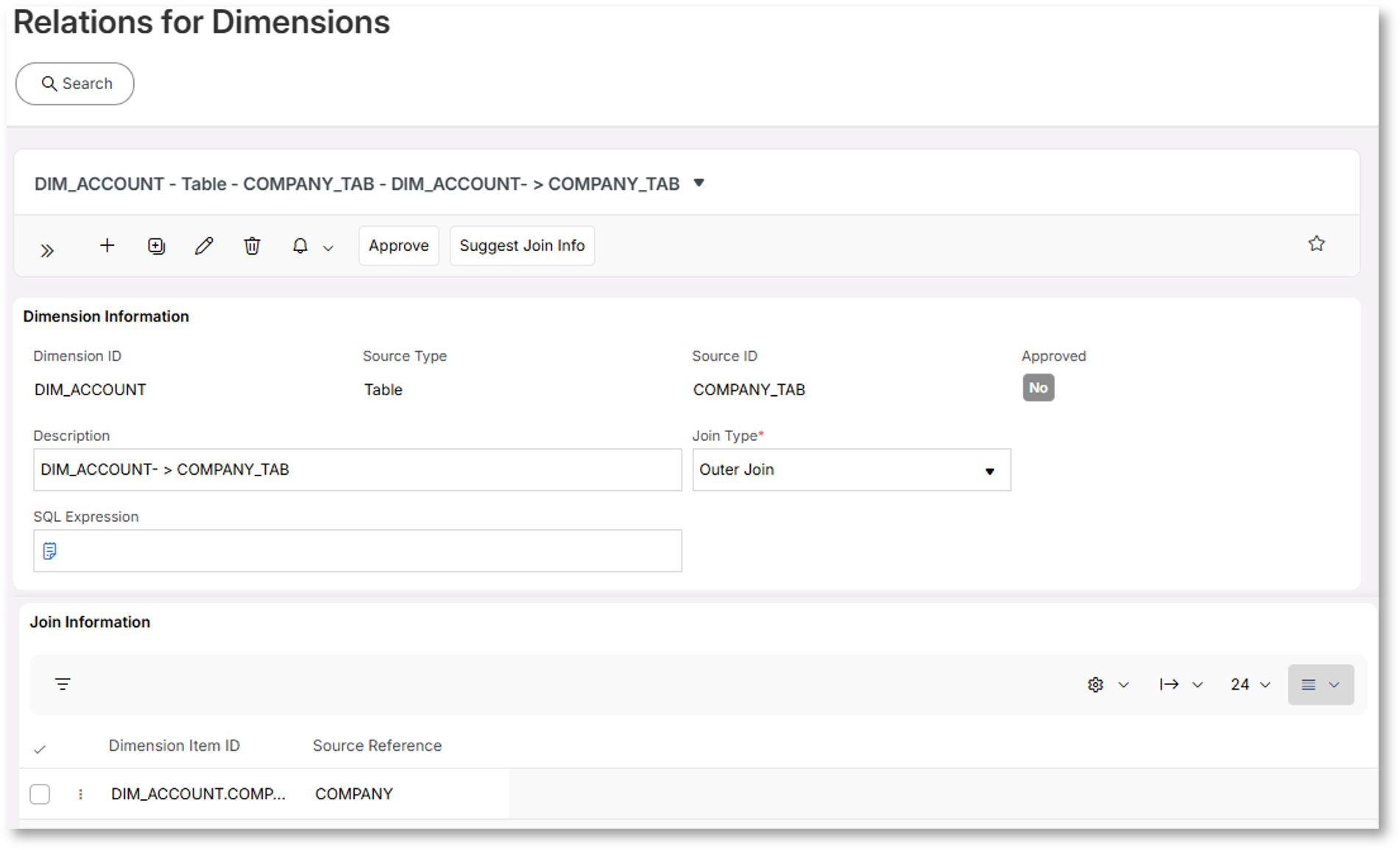Viewport: 1400px width, 850px height.
Task: Duplicate the record using copy icon
Action: click(156, 246)
